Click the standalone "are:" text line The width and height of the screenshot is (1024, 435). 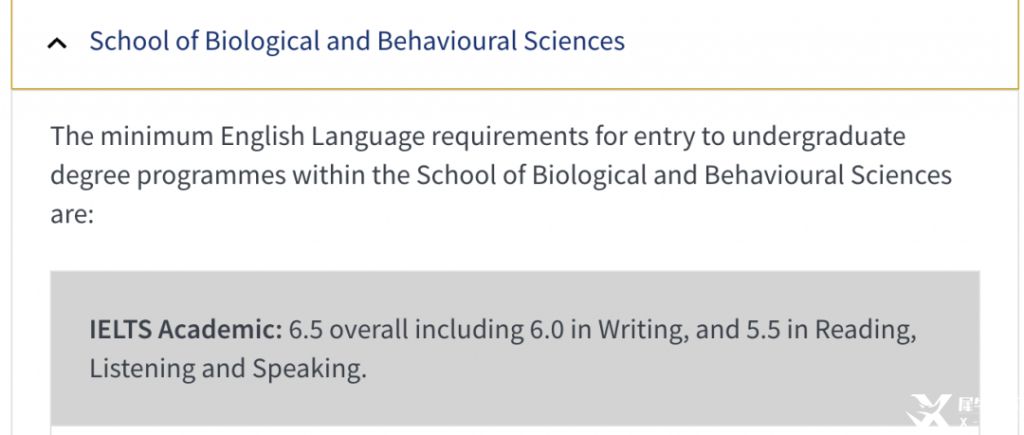(72, 215)
